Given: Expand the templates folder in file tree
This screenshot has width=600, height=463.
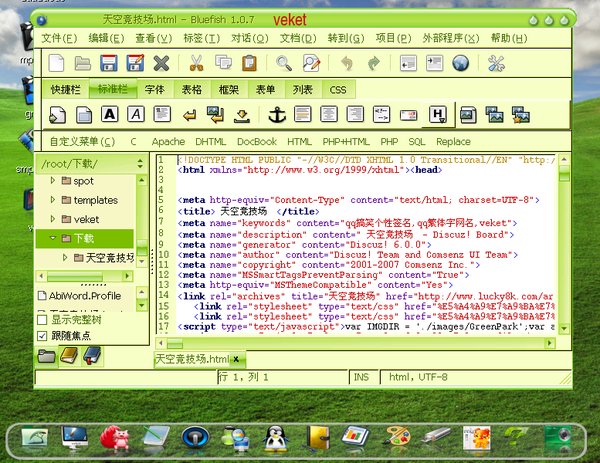Looking at the screenshot, I should point(53,200).
